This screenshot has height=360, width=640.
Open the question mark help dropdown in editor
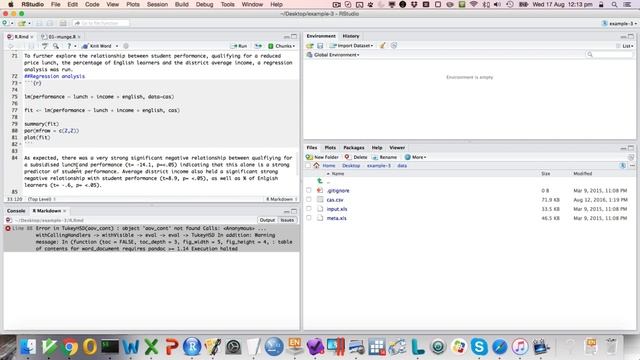pyautogui.click(x=71, y=46)
